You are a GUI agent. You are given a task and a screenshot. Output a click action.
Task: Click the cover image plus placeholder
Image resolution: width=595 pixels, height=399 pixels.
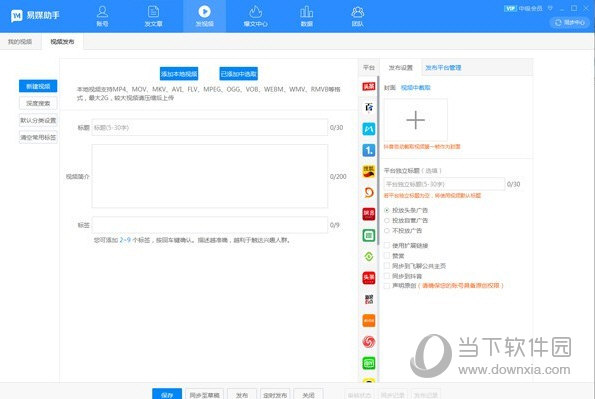coord(416,120)
